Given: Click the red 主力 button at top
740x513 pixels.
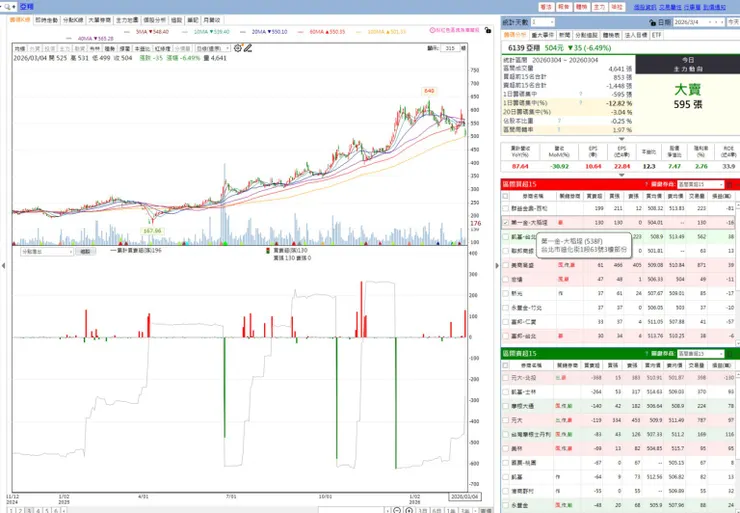Looking at the screenshot, I should pyautogui.click(x=599, y=7).
